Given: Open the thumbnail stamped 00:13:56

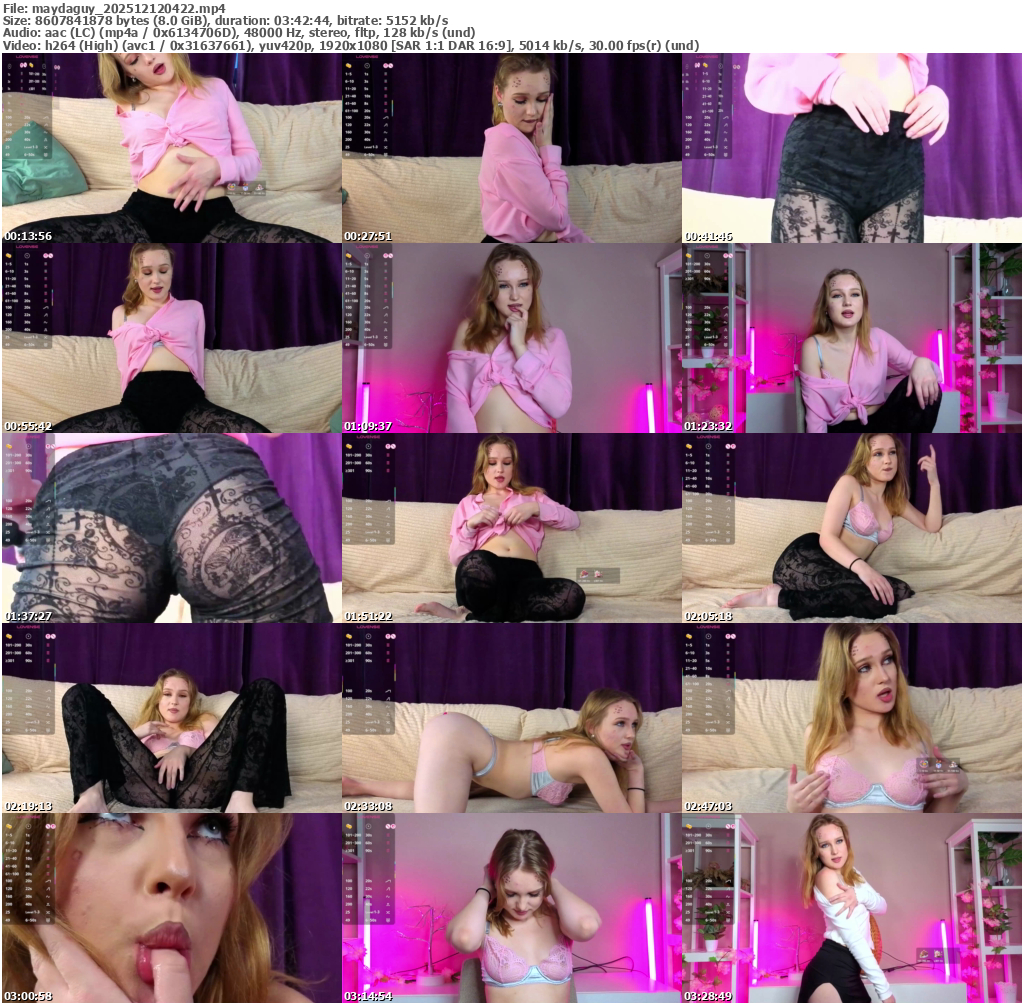Looking at the screenshot, I should [x=171, y=148].
